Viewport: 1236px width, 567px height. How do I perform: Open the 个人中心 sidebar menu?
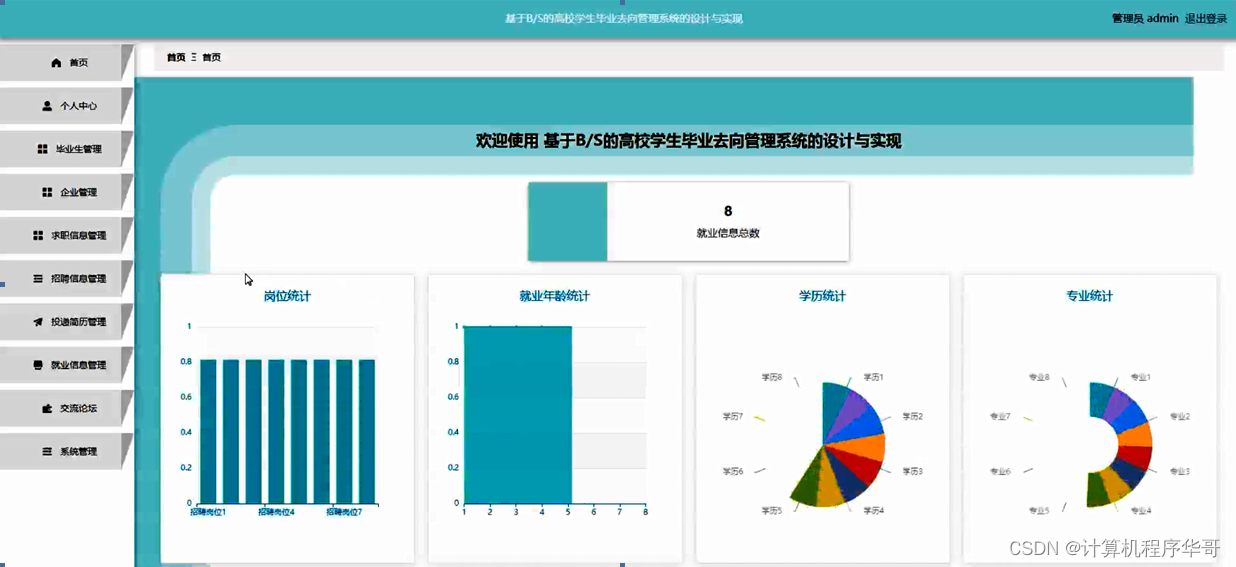[66, 105]
